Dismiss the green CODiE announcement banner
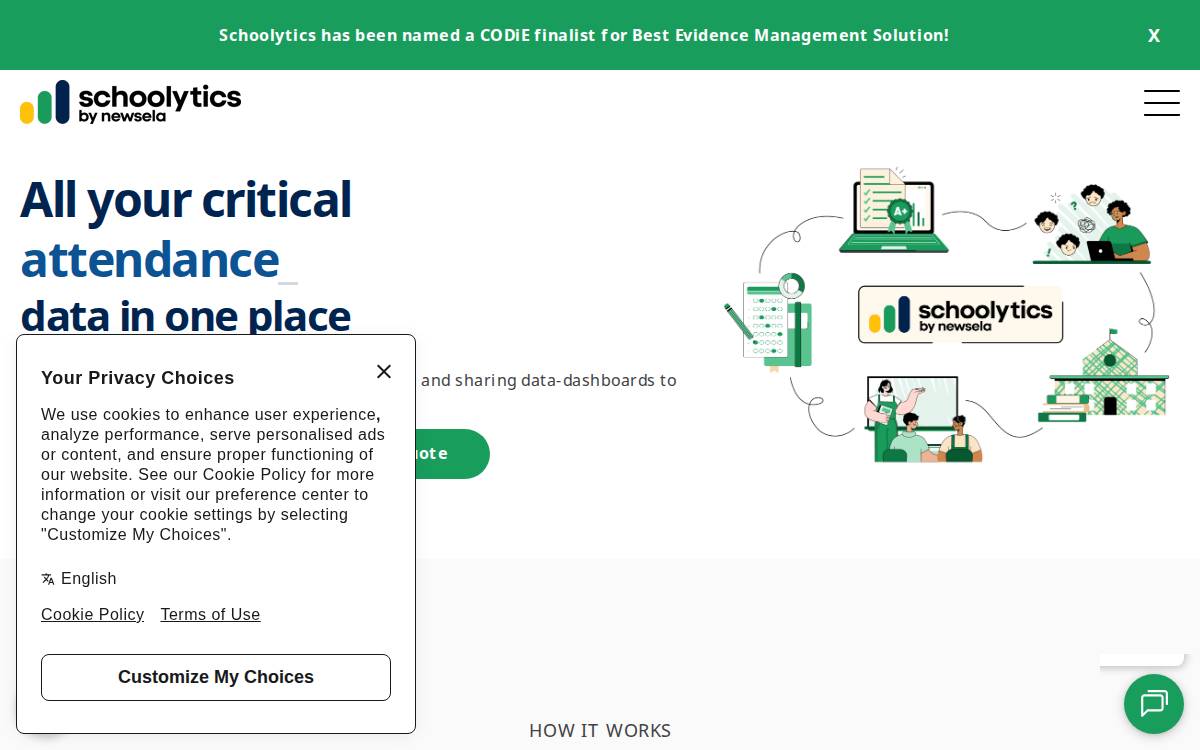 1153,35
